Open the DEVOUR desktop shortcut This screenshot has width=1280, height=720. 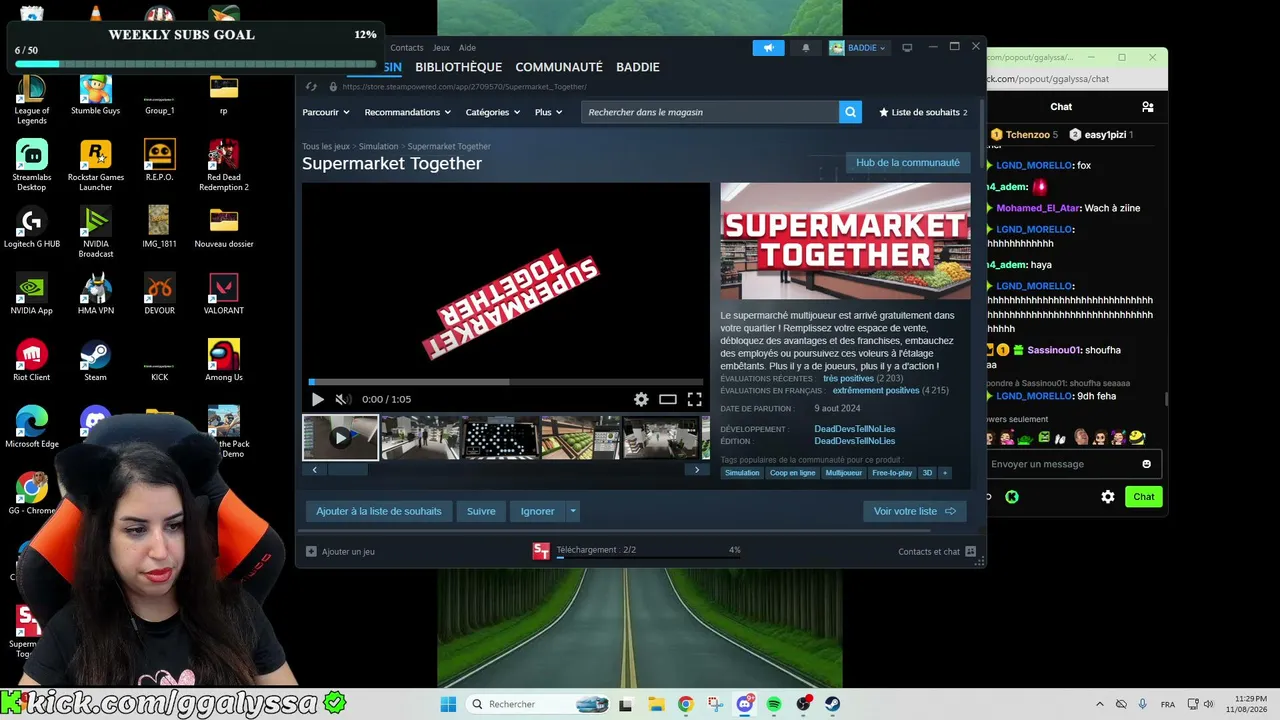pos(159,294)
